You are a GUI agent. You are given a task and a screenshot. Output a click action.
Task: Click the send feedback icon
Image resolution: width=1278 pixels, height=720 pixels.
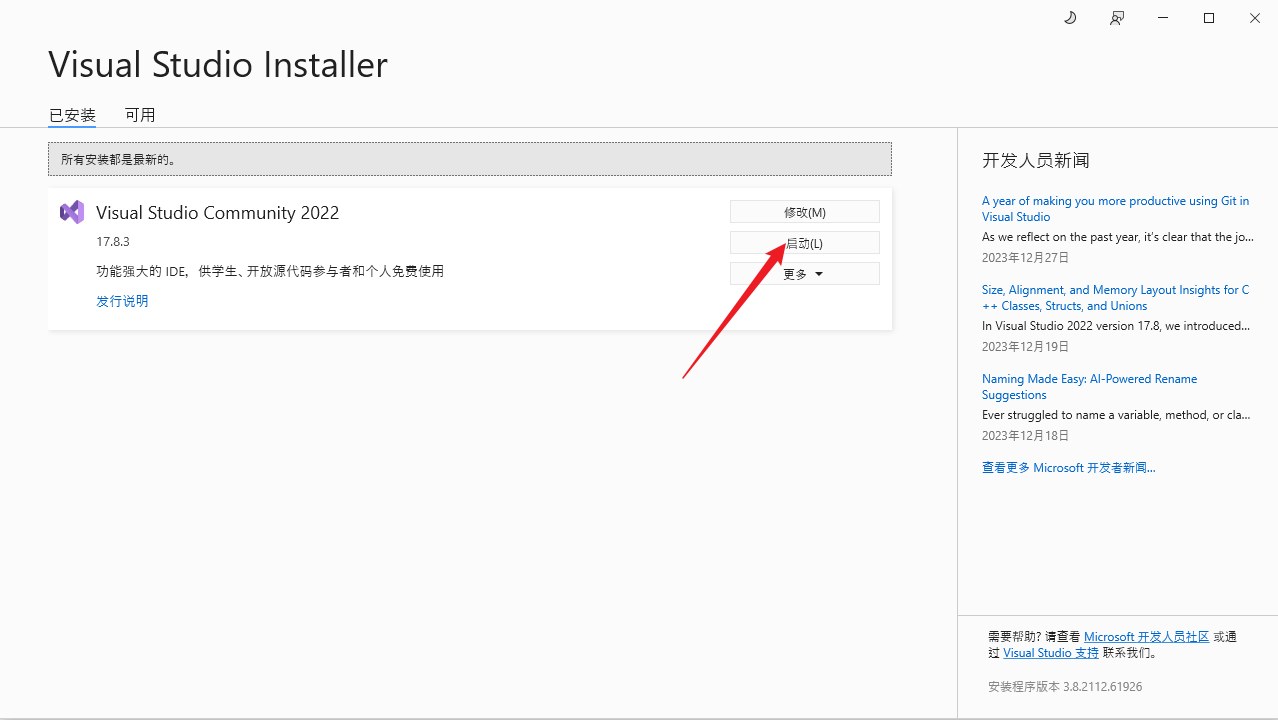click(1117, 18)
